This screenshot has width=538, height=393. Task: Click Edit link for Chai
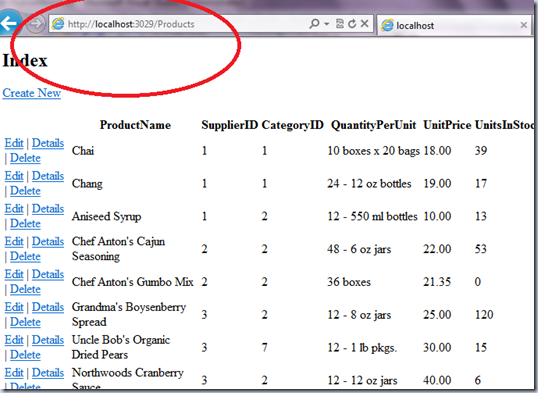(x=14, y=143)
